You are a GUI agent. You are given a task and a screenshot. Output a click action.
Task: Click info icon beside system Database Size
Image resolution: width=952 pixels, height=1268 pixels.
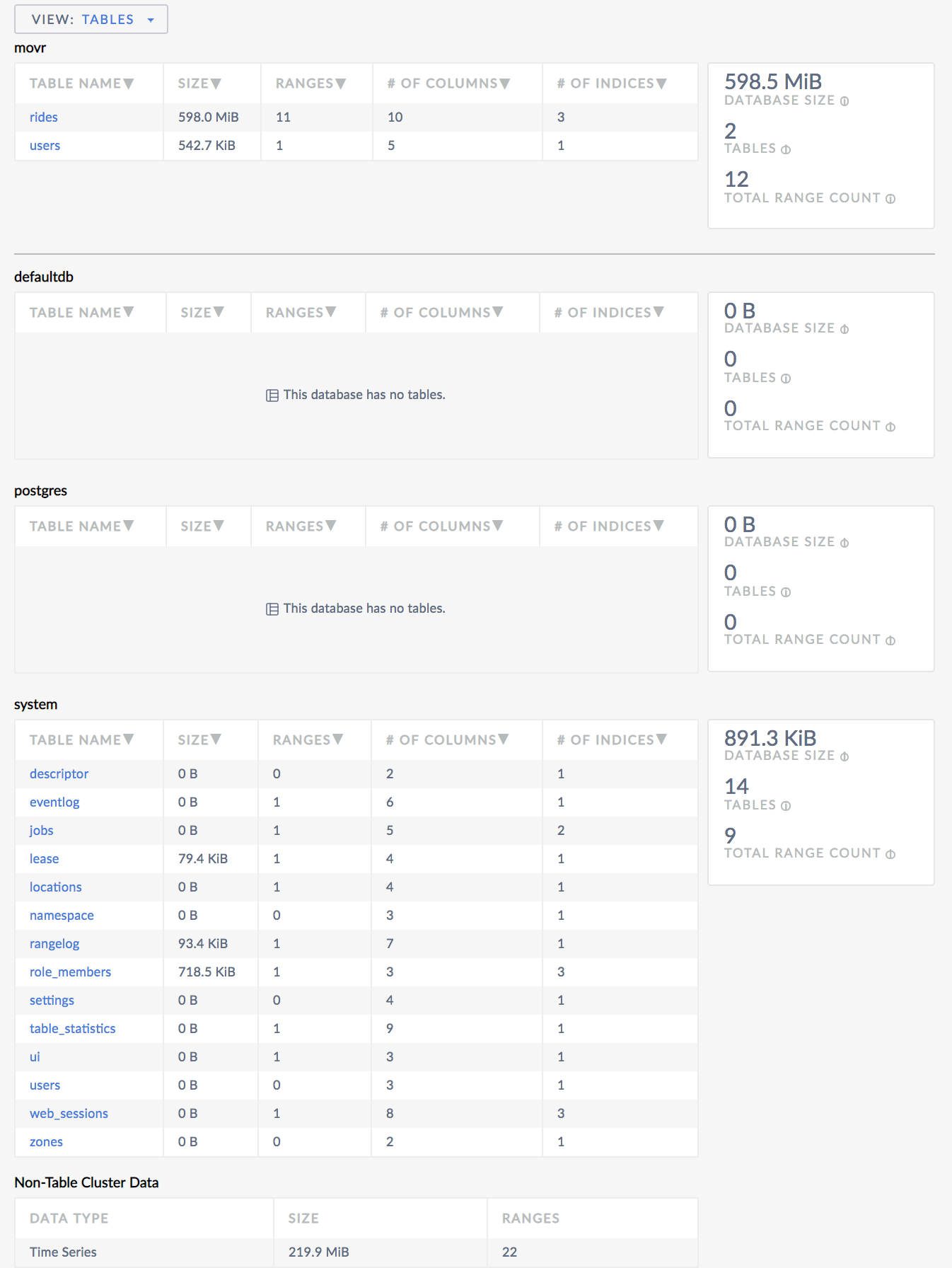click(x=844, y=756)
